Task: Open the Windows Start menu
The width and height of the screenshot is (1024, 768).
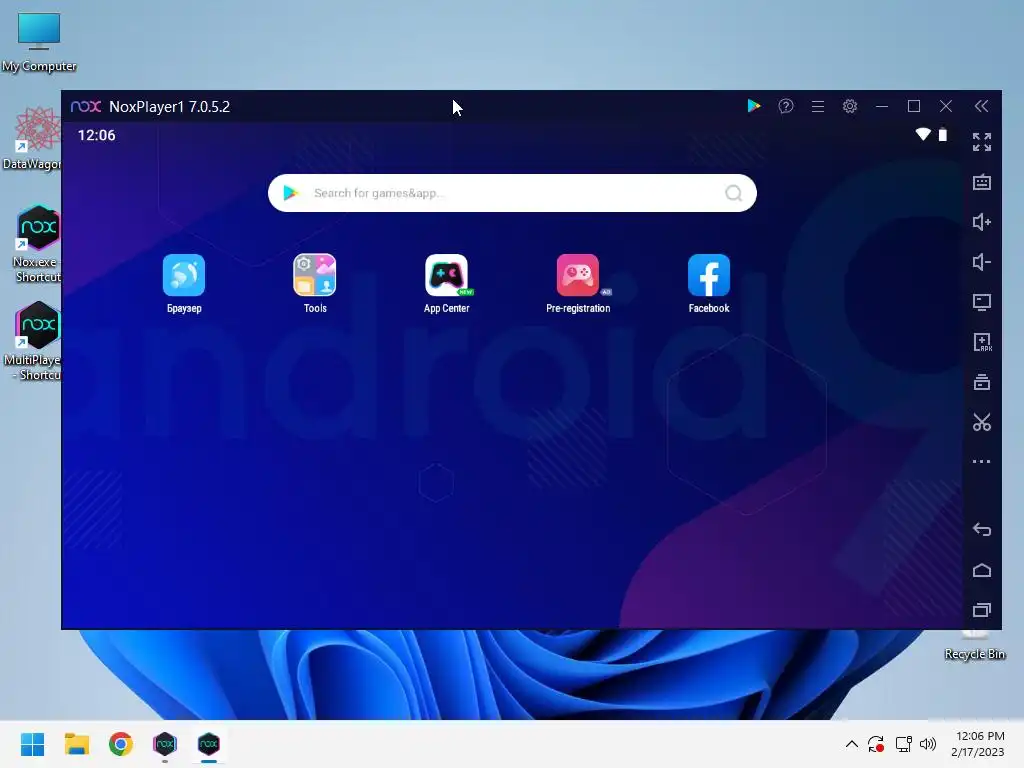Action: coord(32,744)
